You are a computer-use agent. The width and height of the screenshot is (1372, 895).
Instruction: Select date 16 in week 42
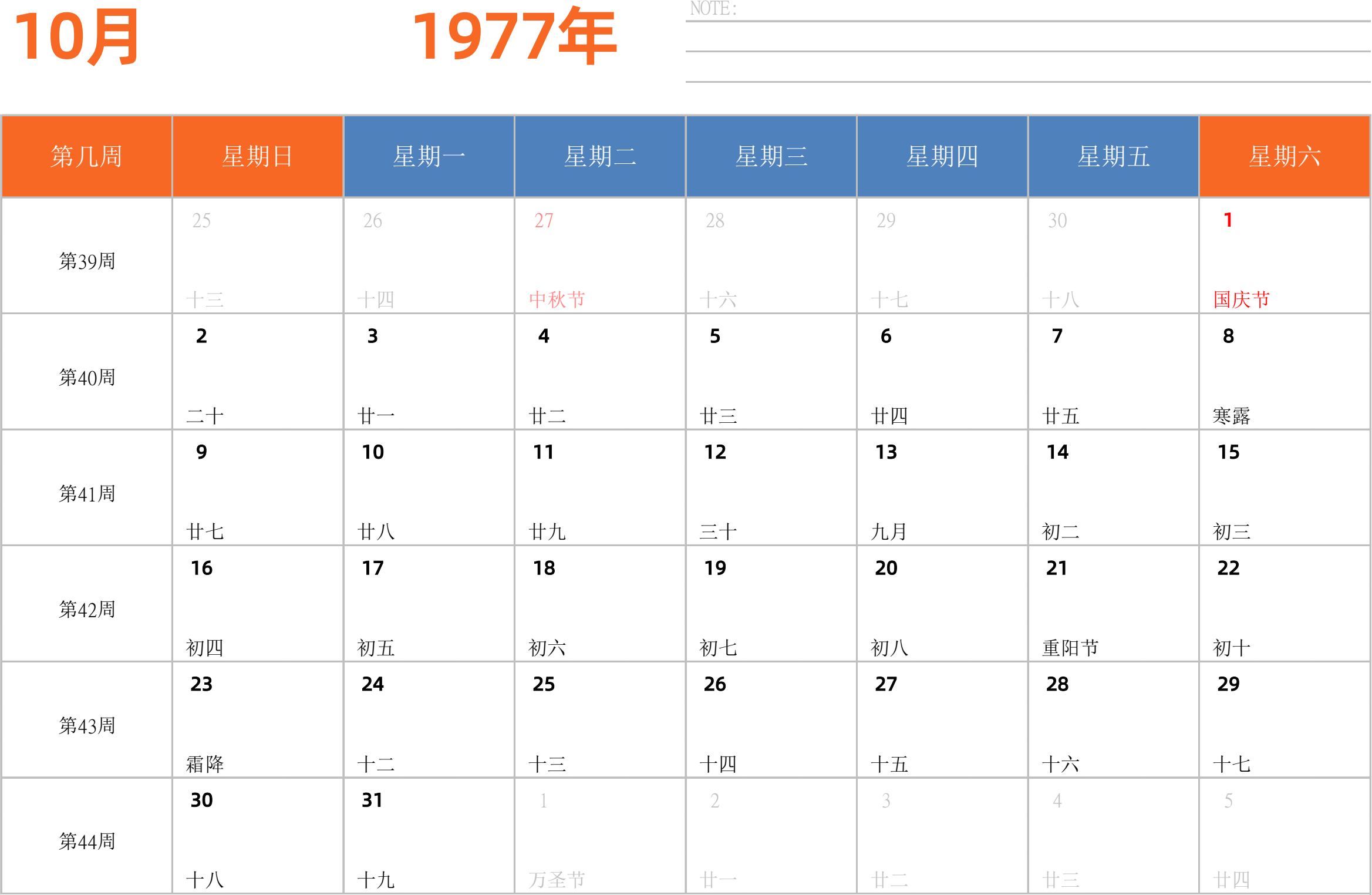pos(201,568)
